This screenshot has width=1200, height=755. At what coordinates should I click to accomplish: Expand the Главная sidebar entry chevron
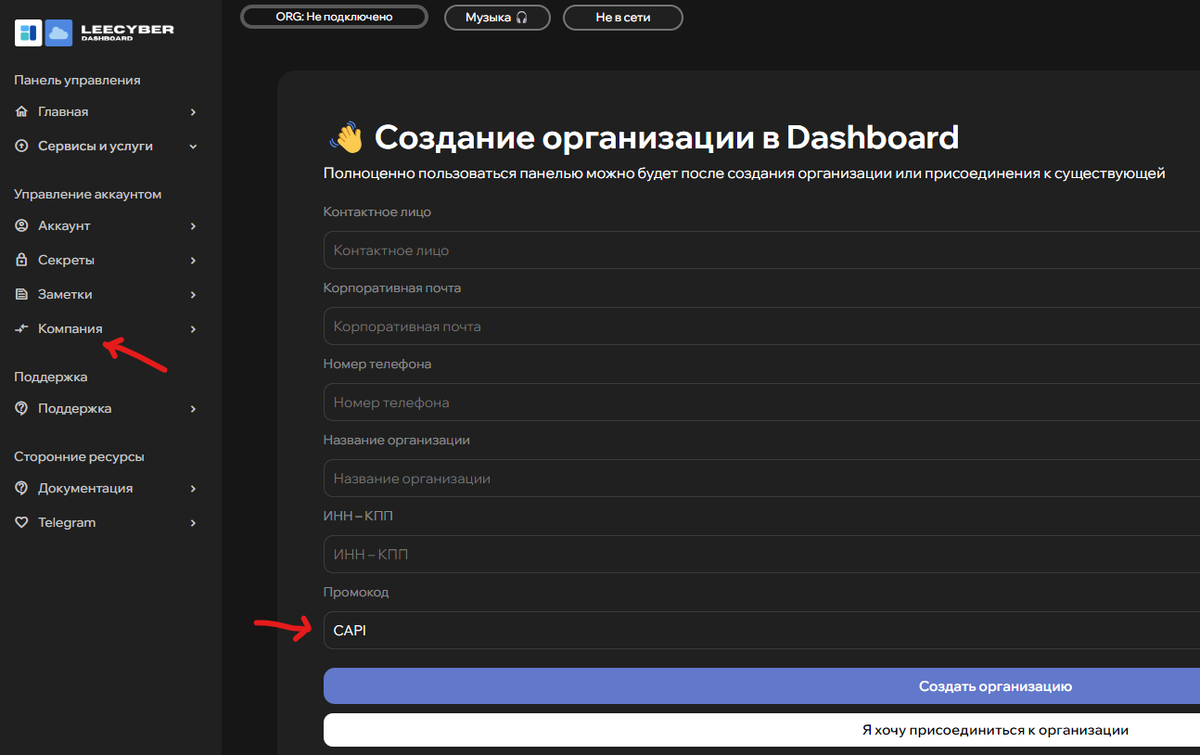pos(194,111)
